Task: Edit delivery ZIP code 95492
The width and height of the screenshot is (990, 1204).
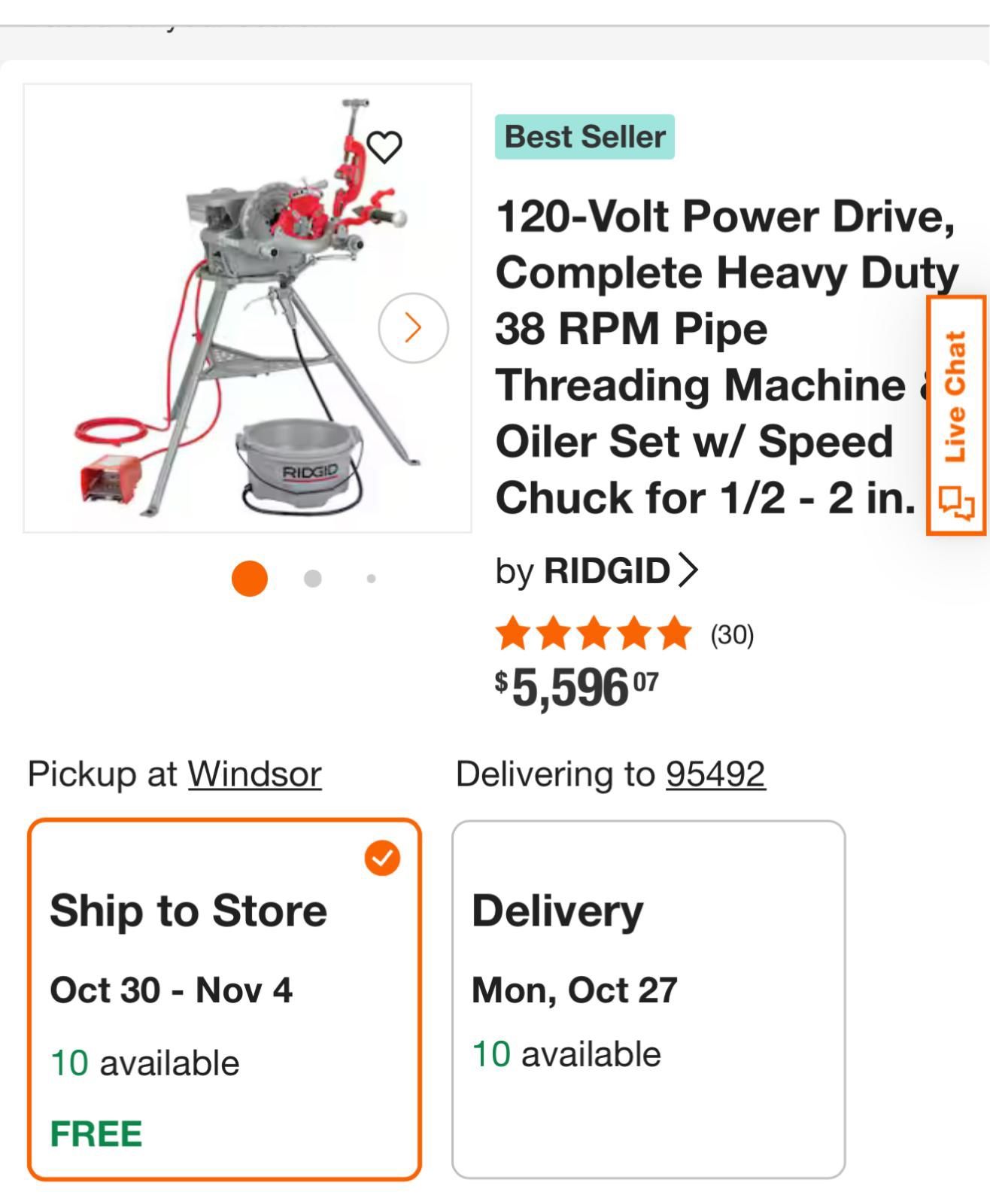Action: pyautogui.click(x=715, y=774)
